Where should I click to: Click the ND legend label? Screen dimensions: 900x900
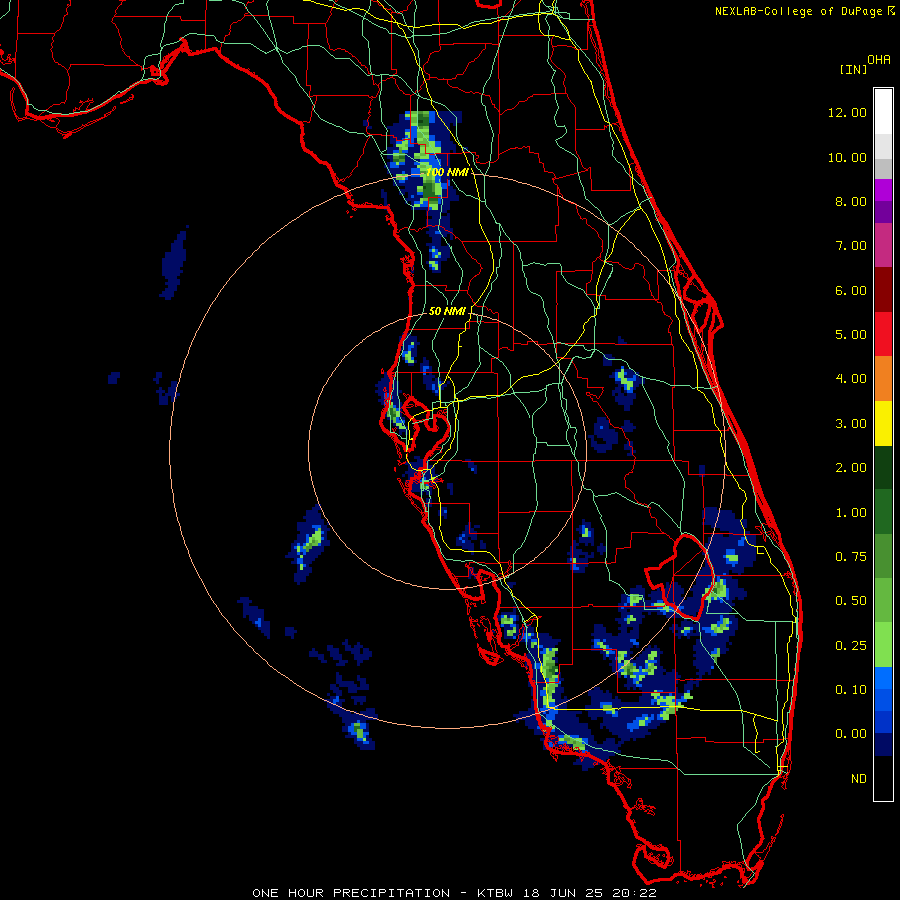(859, 779)
